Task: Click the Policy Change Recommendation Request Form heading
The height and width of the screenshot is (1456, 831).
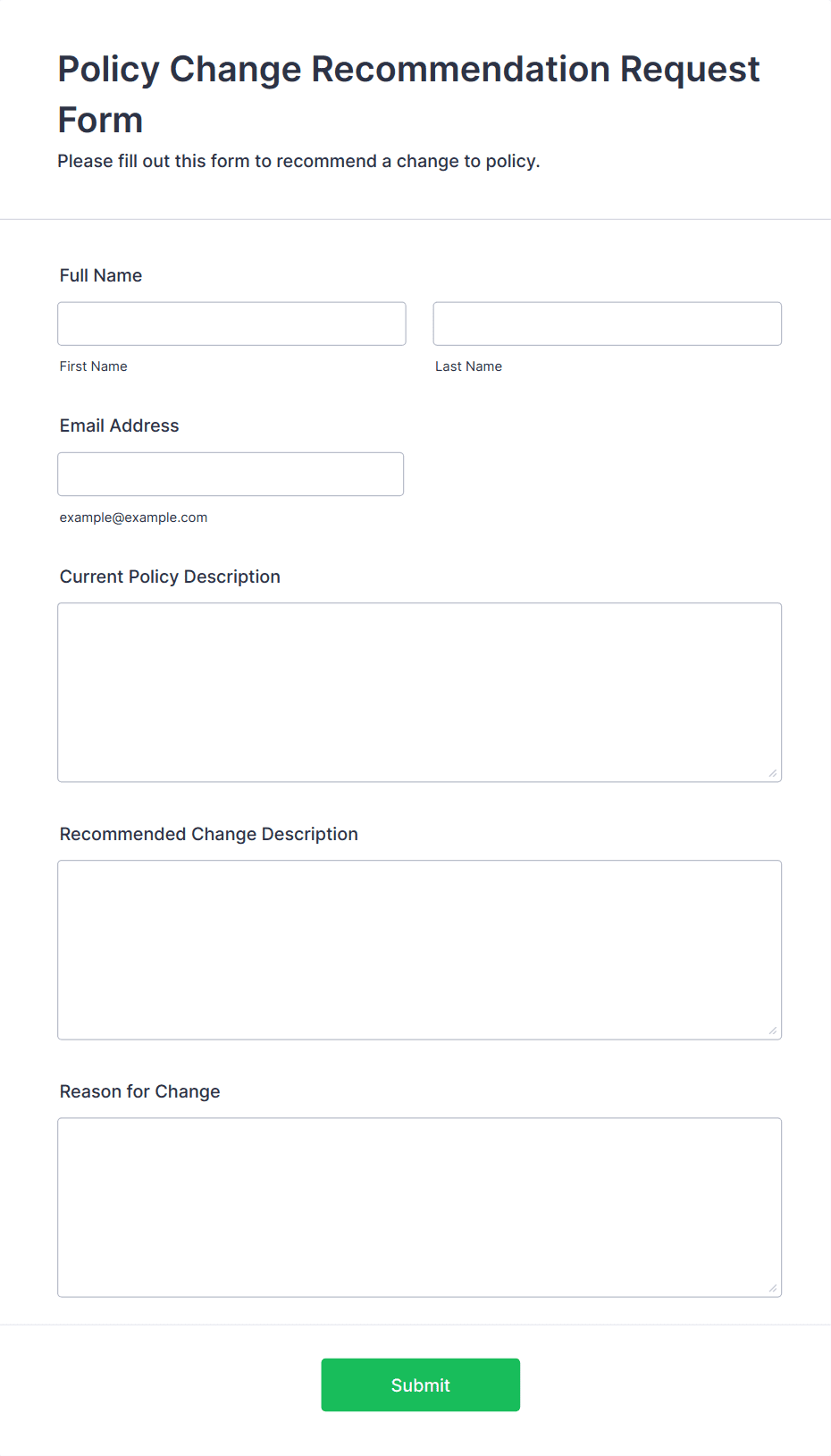Action: pos(408,94)
